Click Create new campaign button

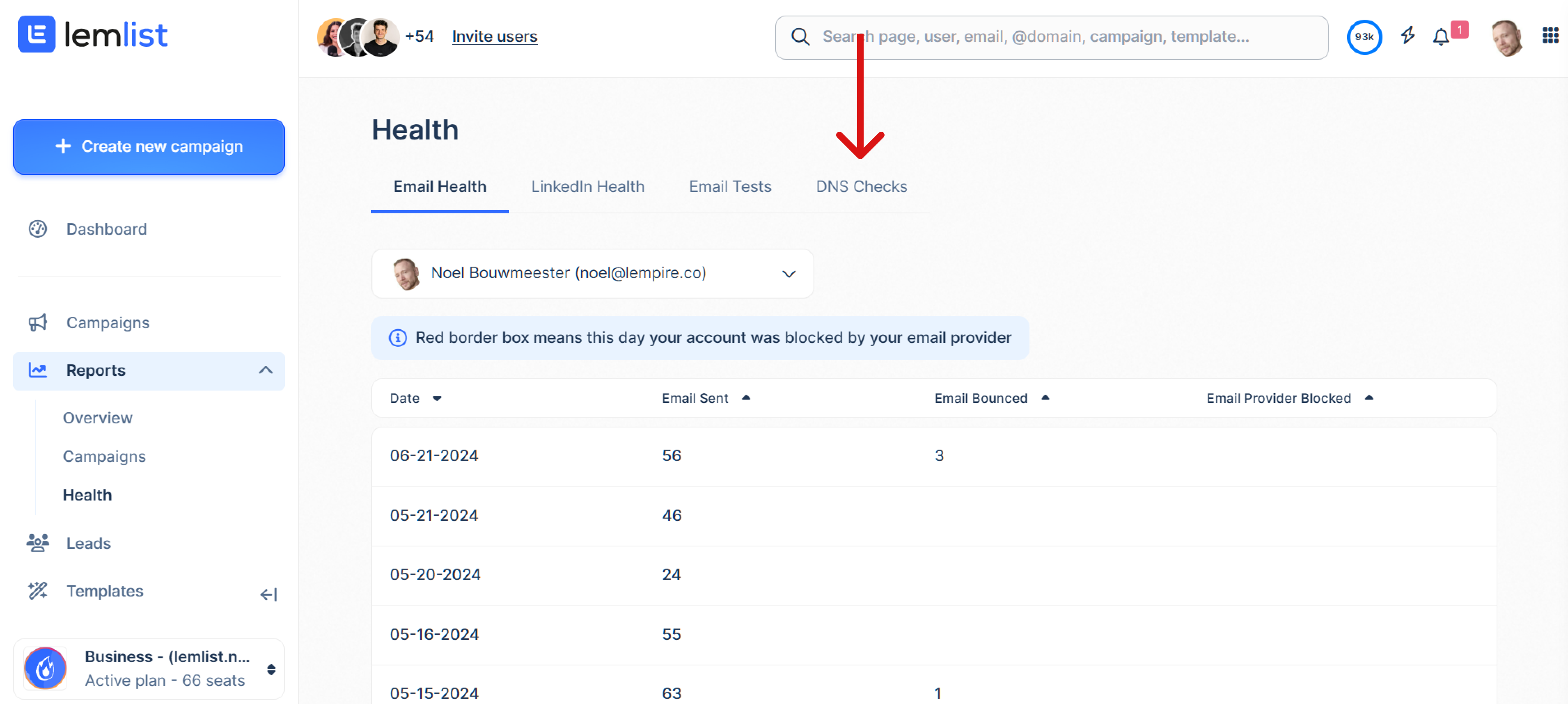[x=149, y=146]
